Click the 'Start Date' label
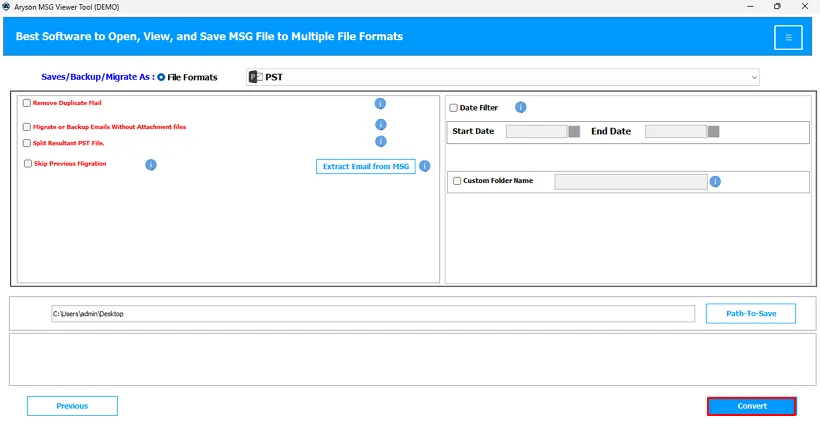Screen dimensions: 820x432 [473, 131]
